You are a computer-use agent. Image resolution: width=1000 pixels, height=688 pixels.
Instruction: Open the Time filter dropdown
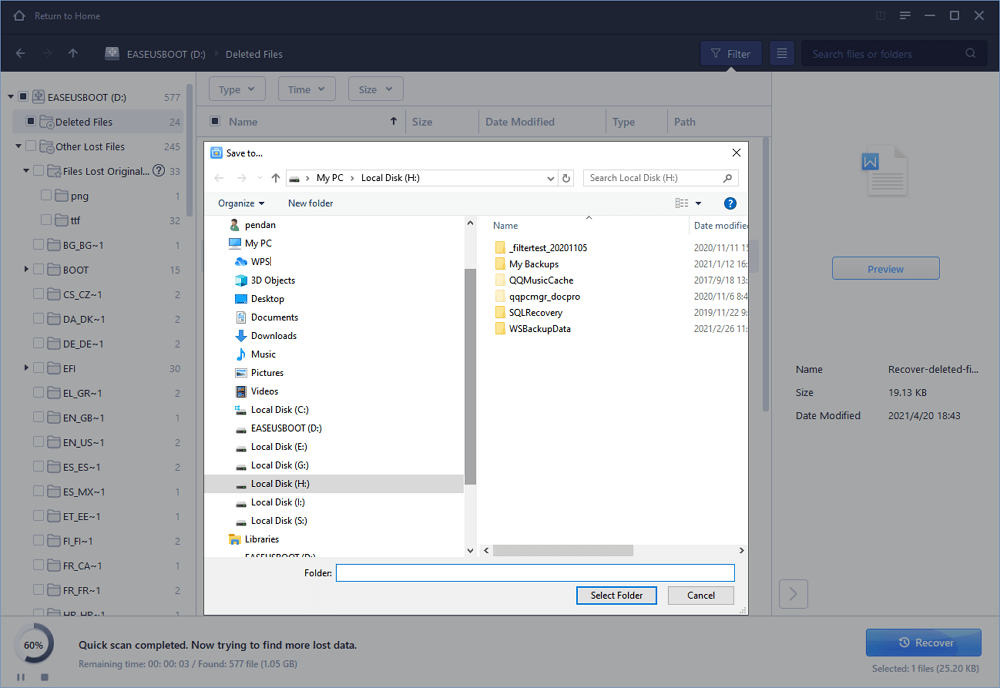(x=306, y=88)
